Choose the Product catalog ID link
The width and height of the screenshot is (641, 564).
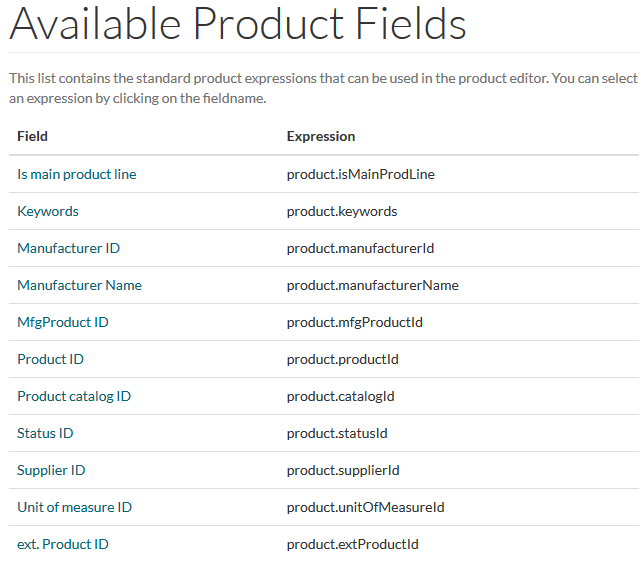click(x=74, y=396)
